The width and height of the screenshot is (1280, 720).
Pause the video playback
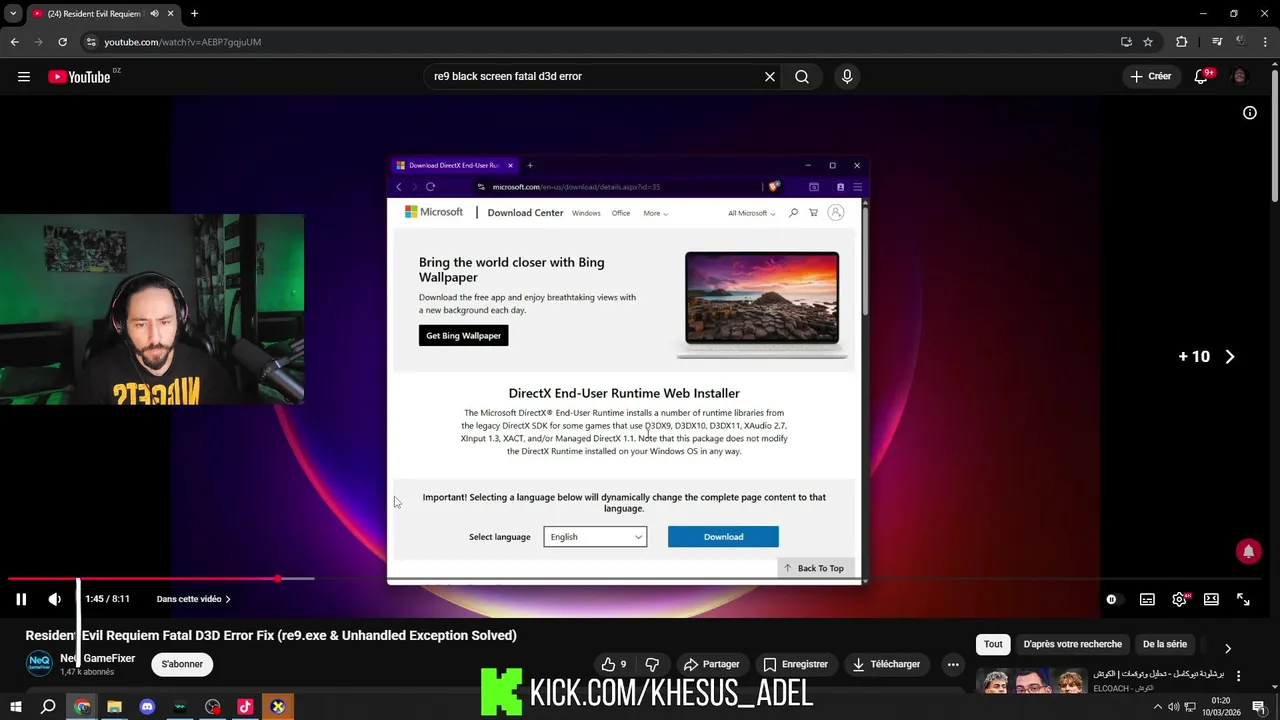click(x=21, y=599)
